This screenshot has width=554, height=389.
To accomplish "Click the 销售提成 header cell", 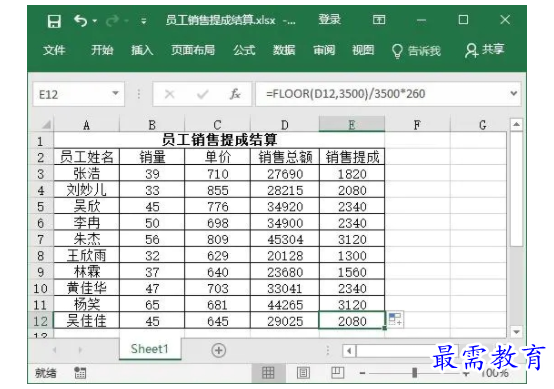I will 352,157.
